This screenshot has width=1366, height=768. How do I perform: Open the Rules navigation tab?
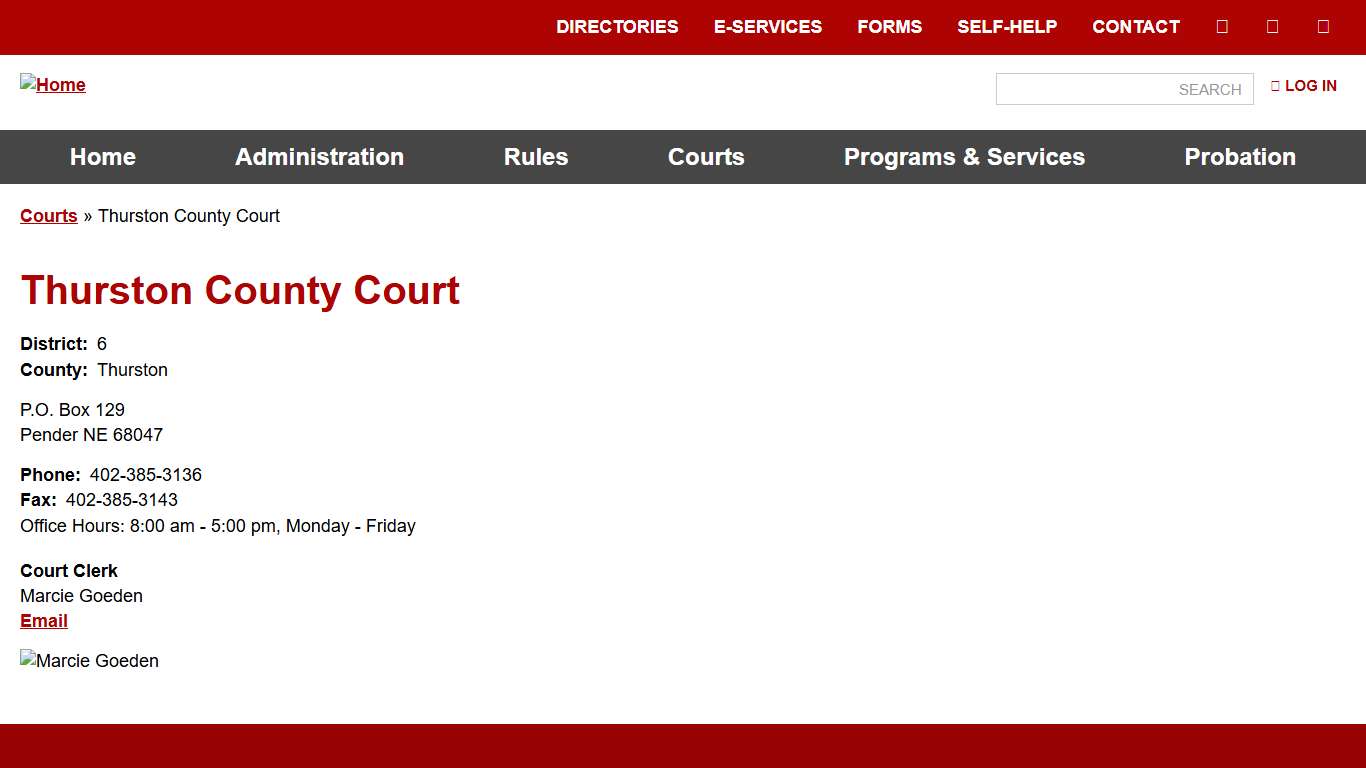point(536,157)
